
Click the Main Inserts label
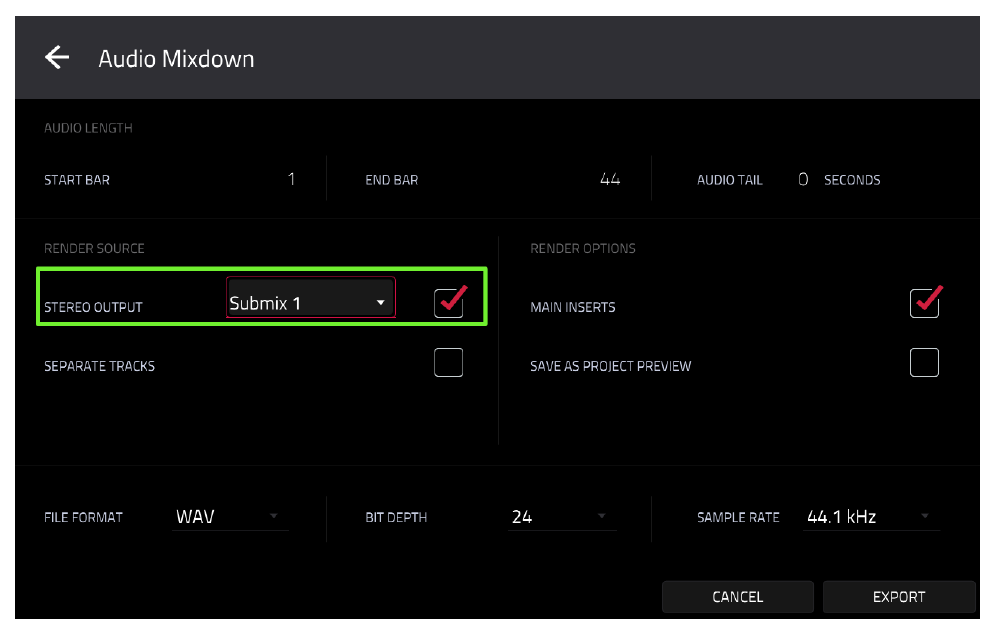[x=572, y=307]
